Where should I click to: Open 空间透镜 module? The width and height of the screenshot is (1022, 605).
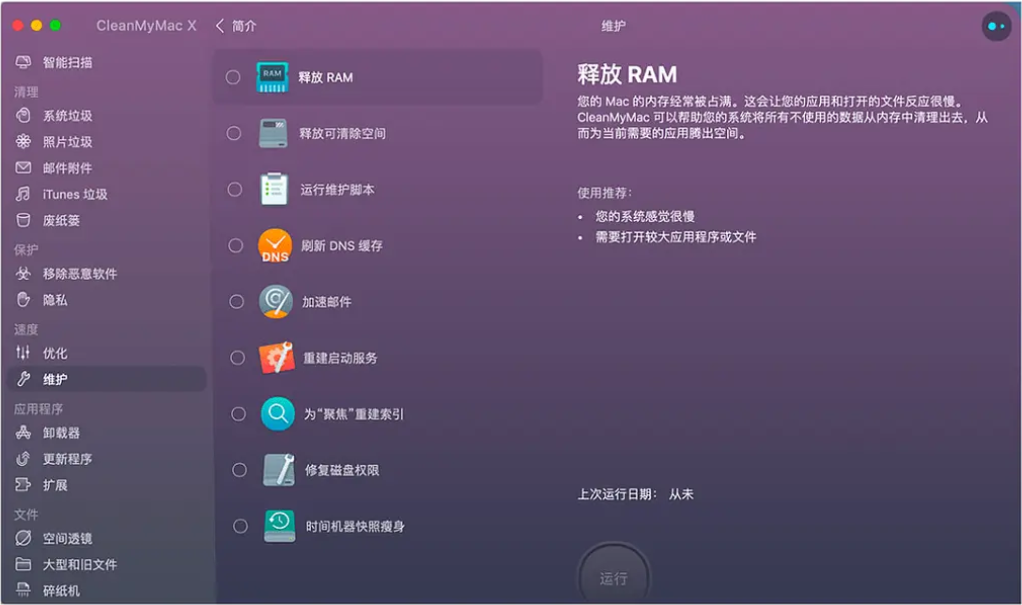55,539
